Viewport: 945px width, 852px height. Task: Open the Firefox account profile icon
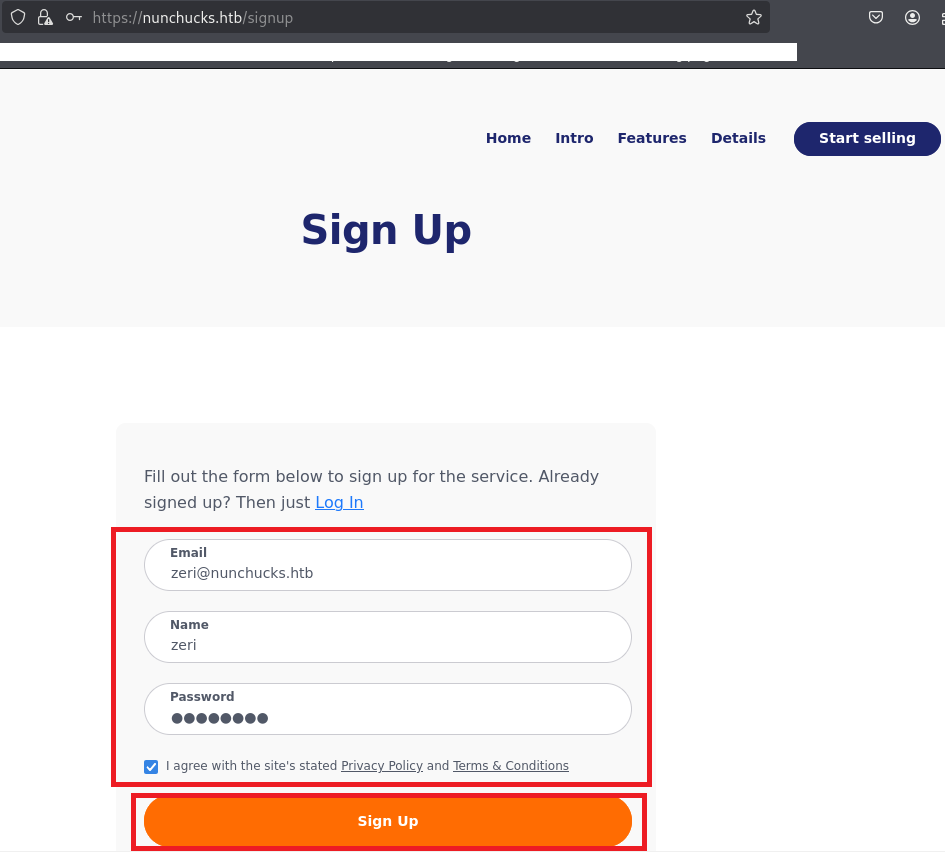click(912, 17)
